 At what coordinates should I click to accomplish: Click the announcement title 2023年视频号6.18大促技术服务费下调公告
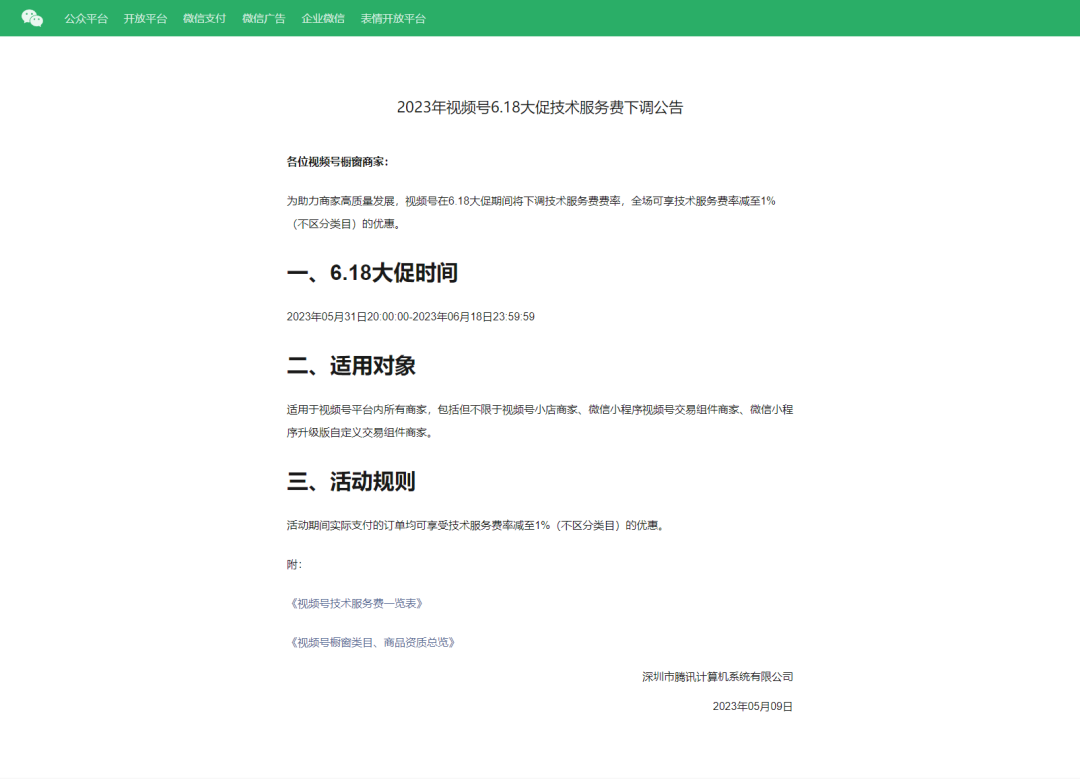[540, 104]
